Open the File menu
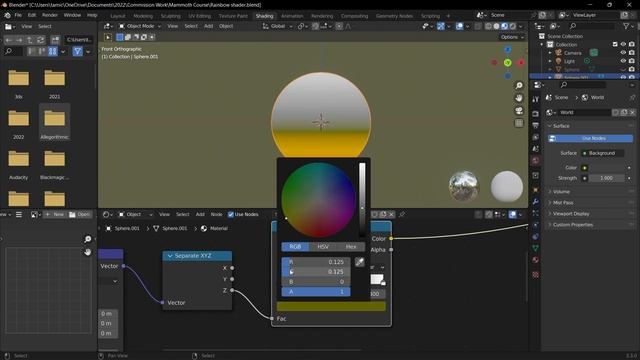The width and height of the screenshot is (640, 360). point(18,15)
